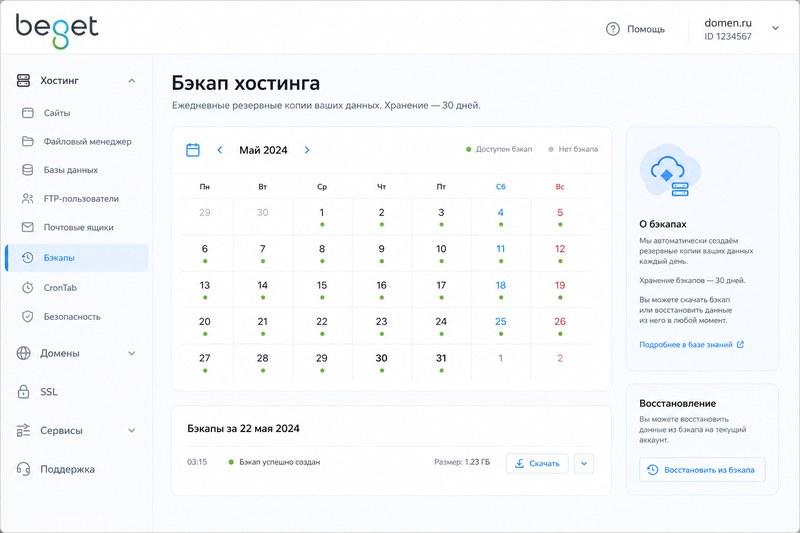This screenshot has height=533, width=800.
Task: Expand the Домены section chevron
Action: click(x=132, y=353)
